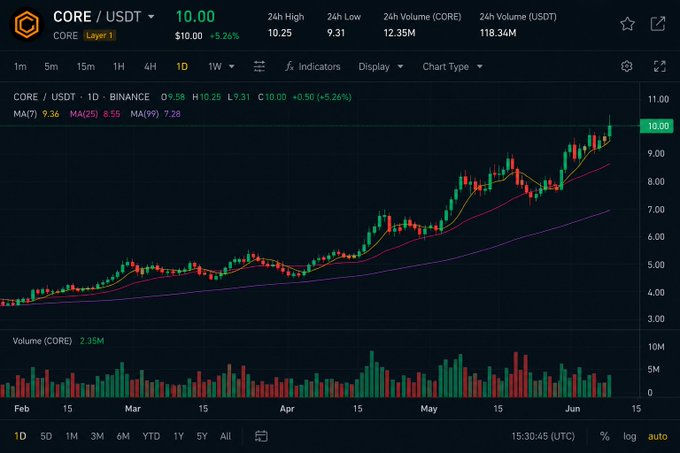The image size is (680, 453).
Task: Toggle auto price scale
Action: (x=657, y=436)
